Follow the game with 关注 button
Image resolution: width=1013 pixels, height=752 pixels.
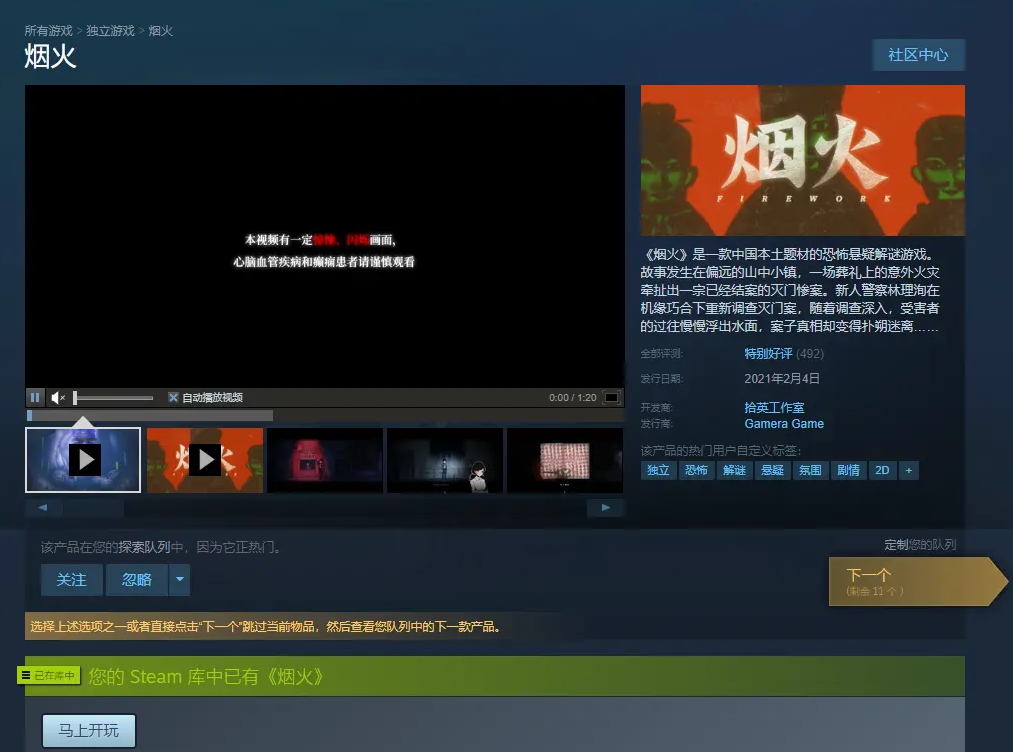[x=72, y=580]
